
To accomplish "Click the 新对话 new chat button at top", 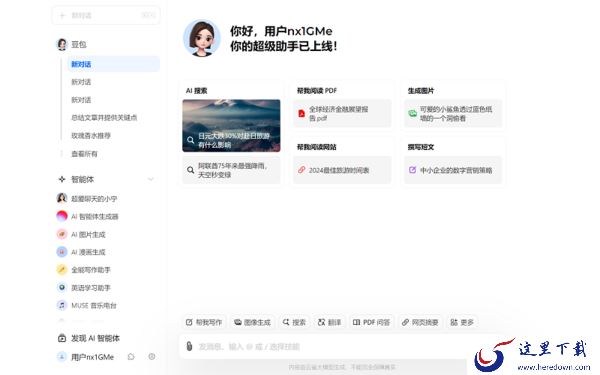I will coord(106,16).
